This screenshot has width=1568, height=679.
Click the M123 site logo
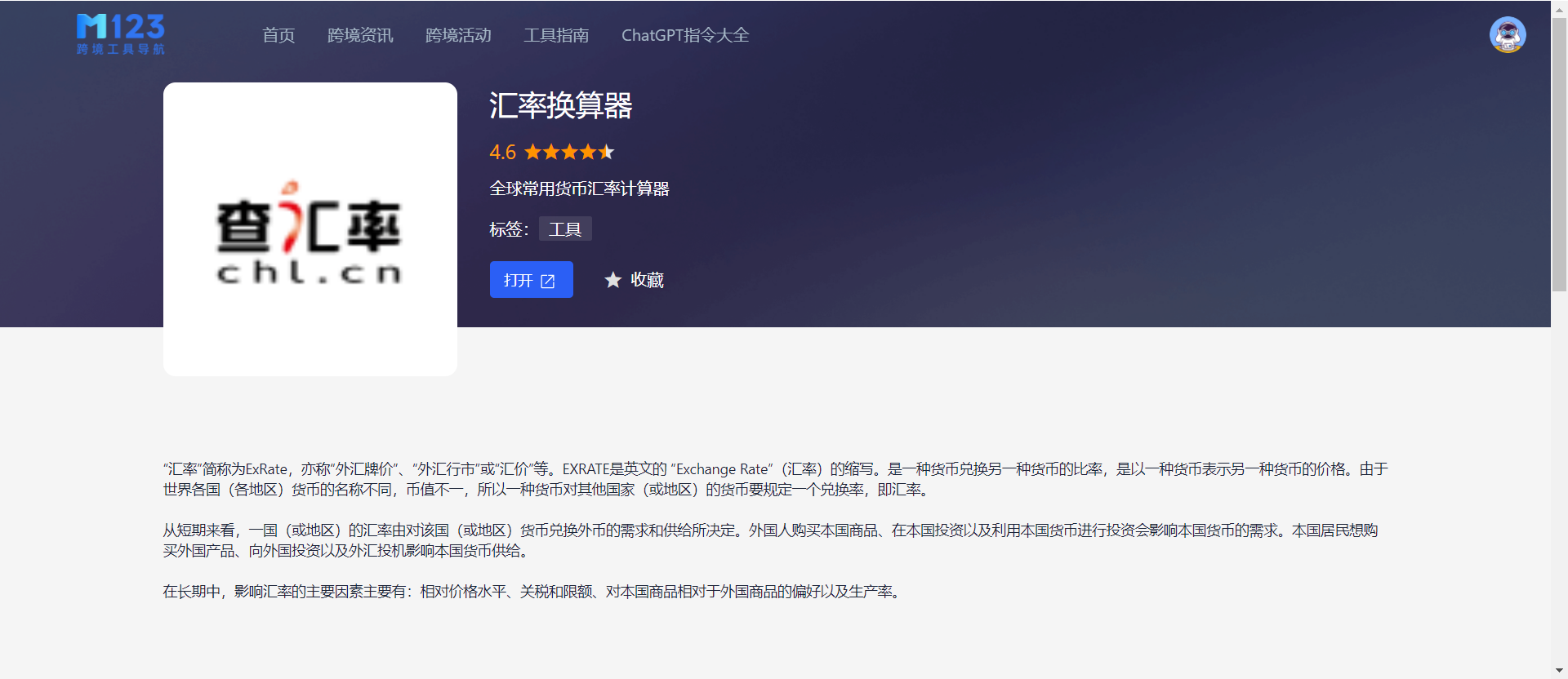coord(121,34)
